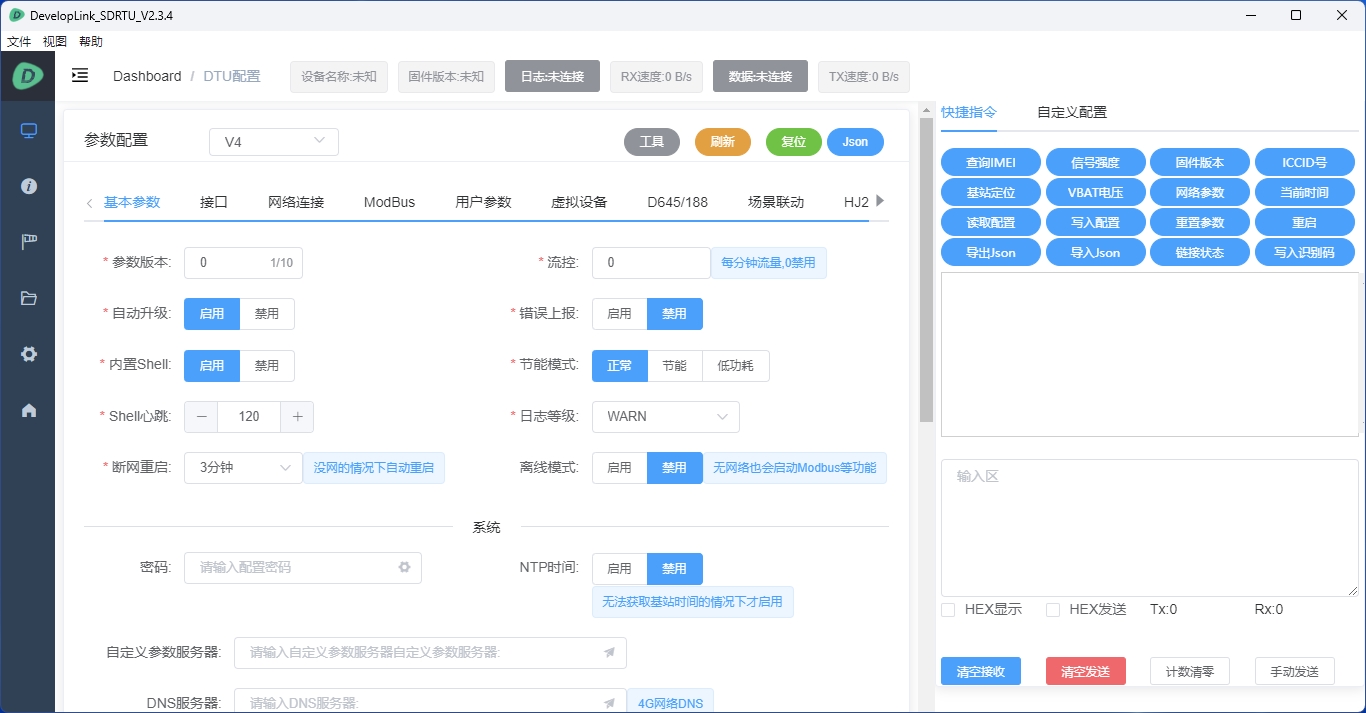1366x713 pixels.
Task: Click 导出Json quick command
Action: [x=991, y=252]
